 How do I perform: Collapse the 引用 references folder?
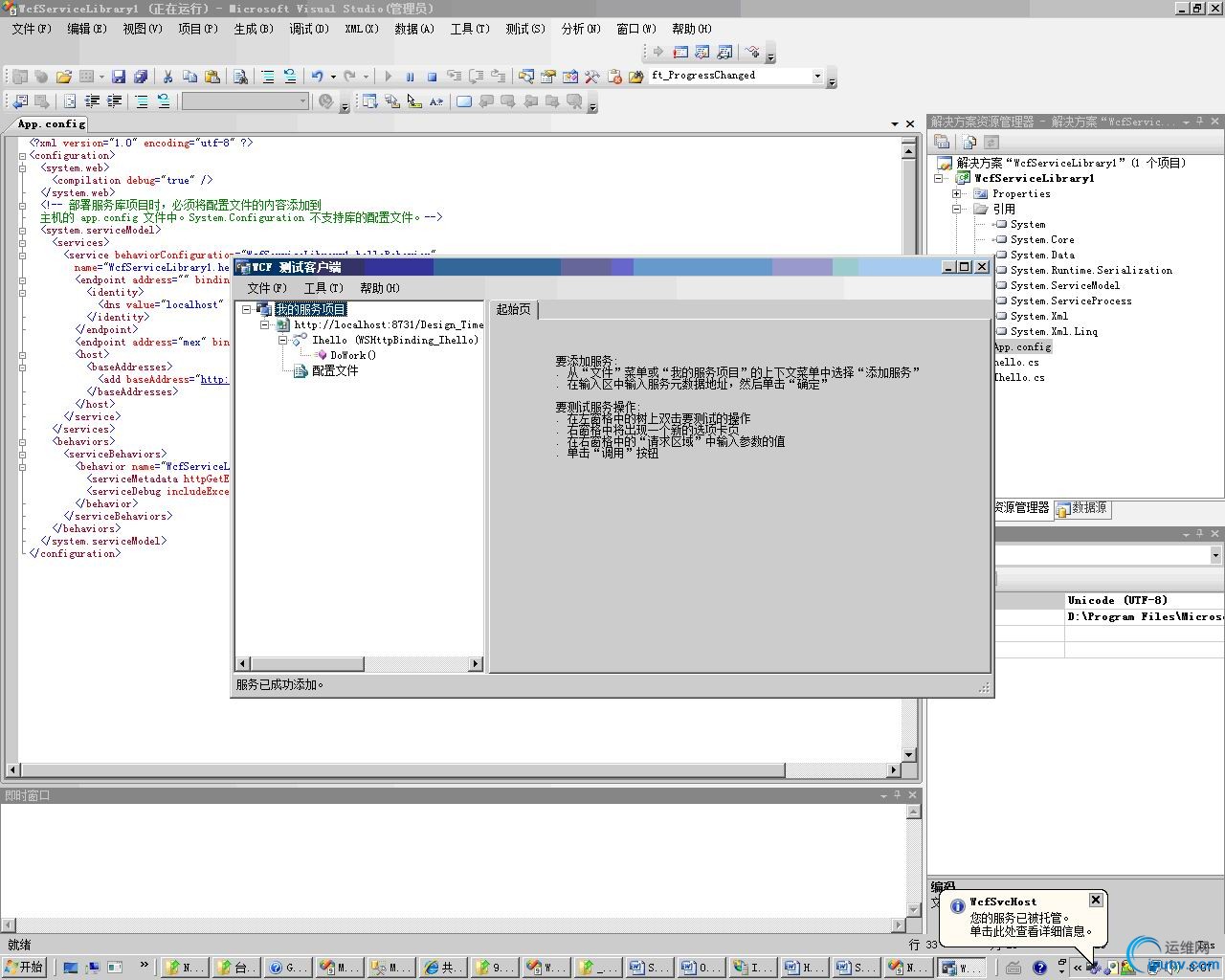click(x=956, y=209)
